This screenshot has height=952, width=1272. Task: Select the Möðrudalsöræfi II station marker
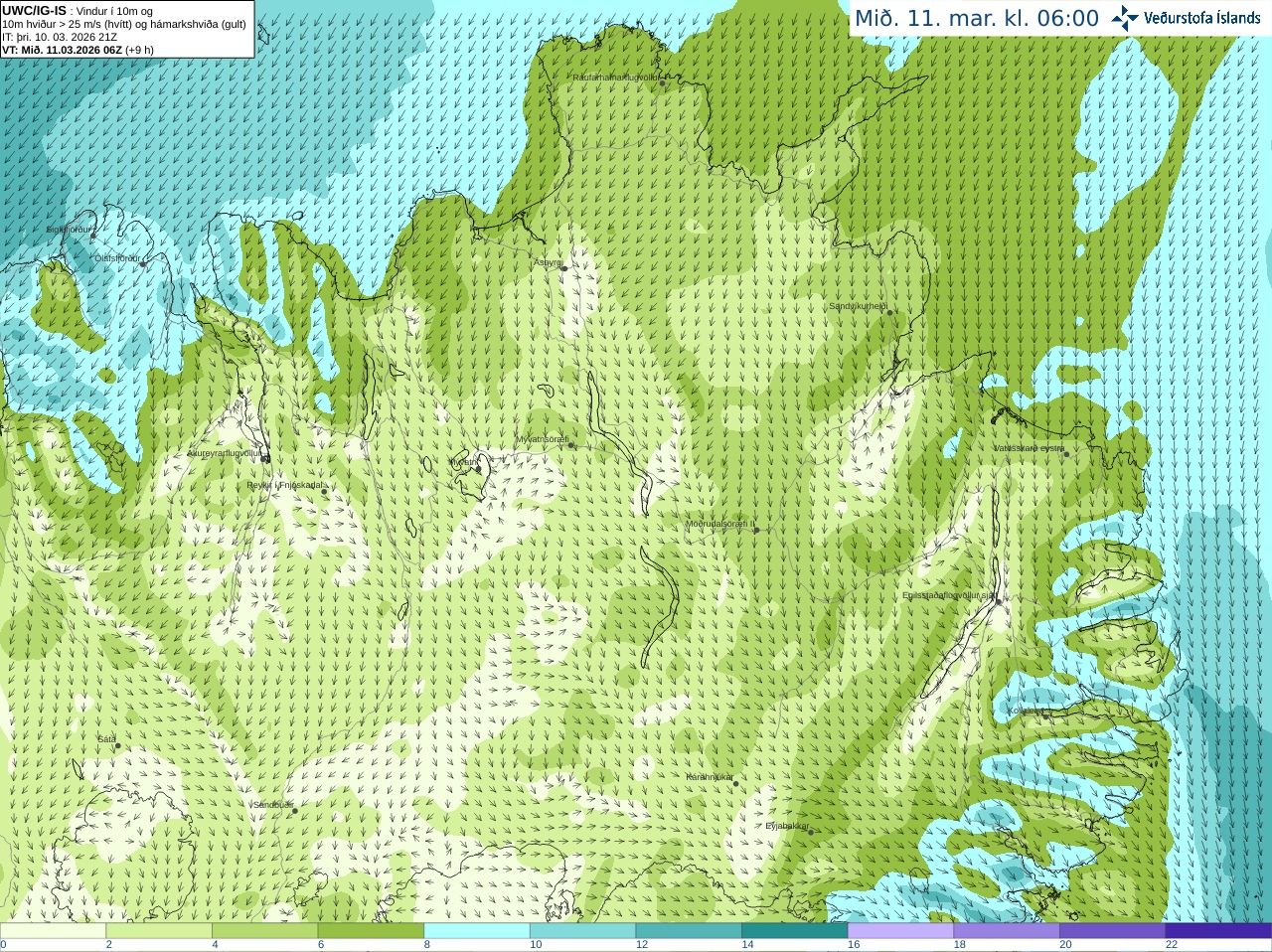756,531
